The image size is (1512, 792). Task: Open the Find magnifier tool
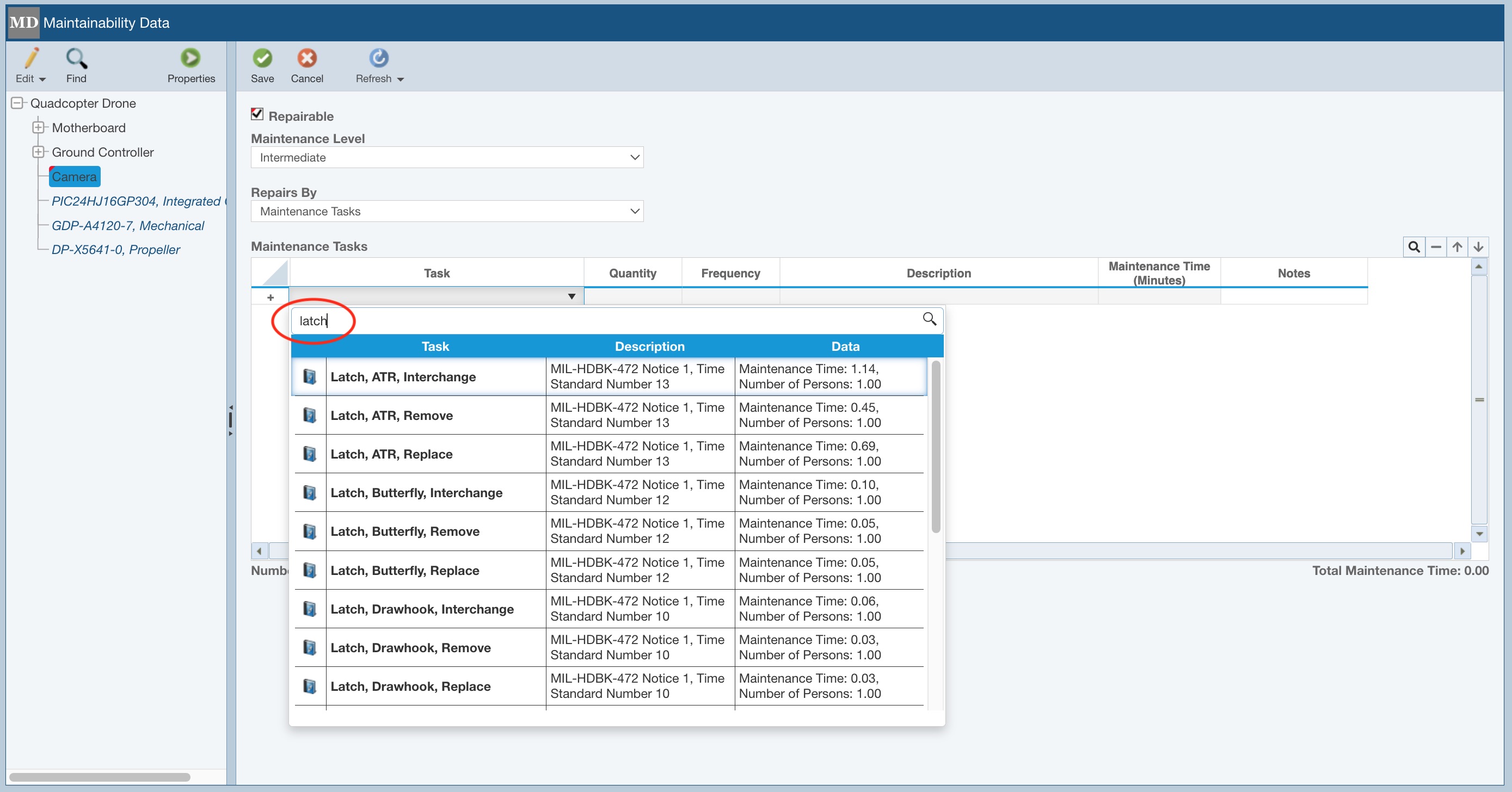(x=76, y=58)
